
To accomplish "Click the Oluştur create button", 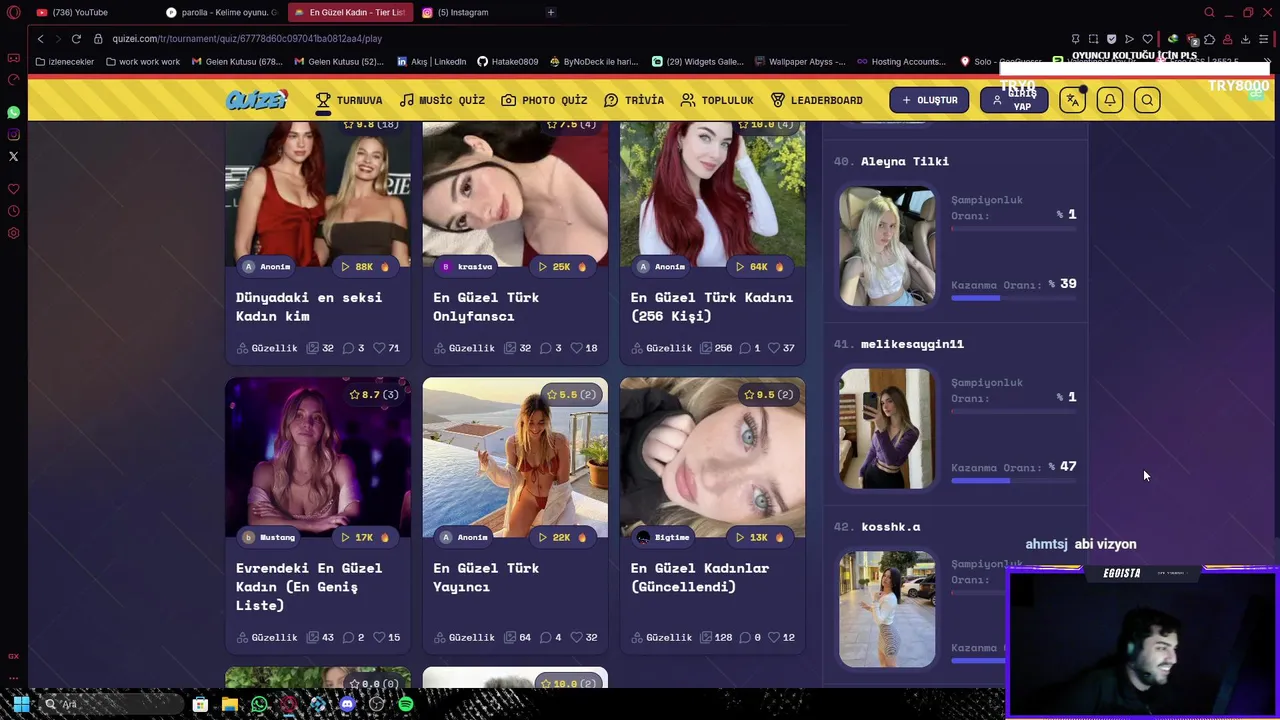I will (929, 100).
